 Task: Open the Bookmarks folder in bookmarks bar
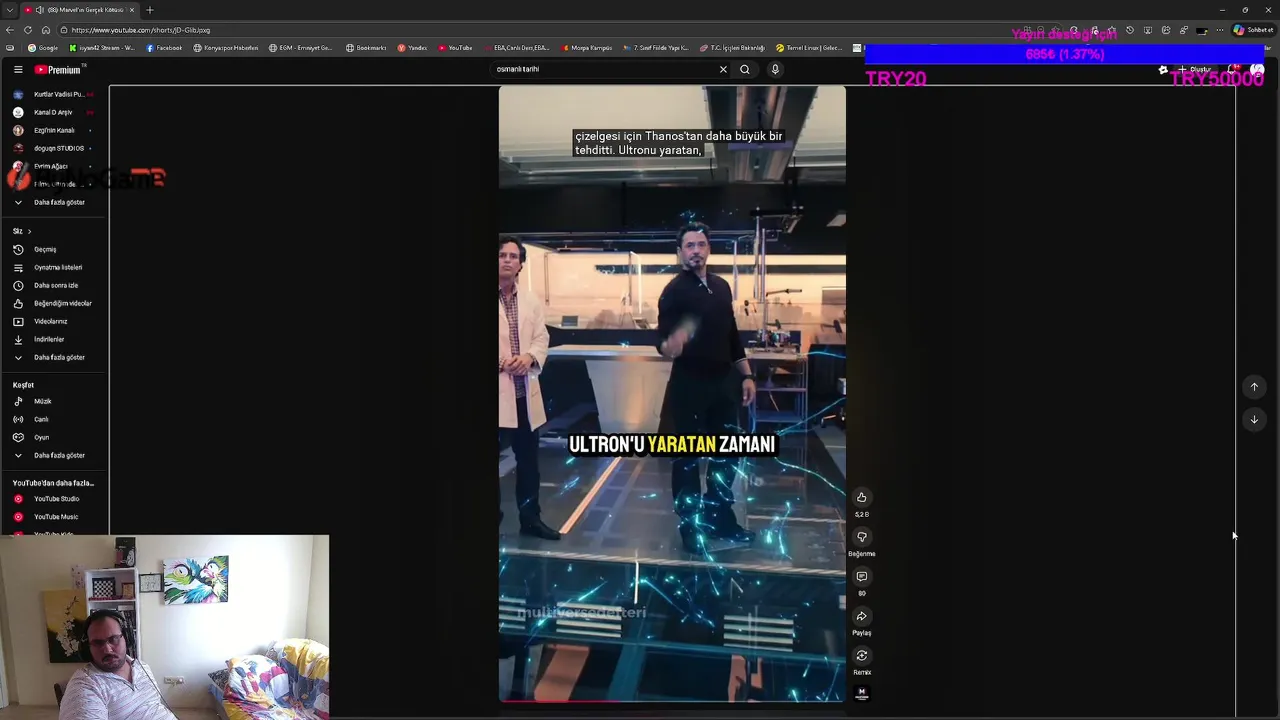(366, 48)
